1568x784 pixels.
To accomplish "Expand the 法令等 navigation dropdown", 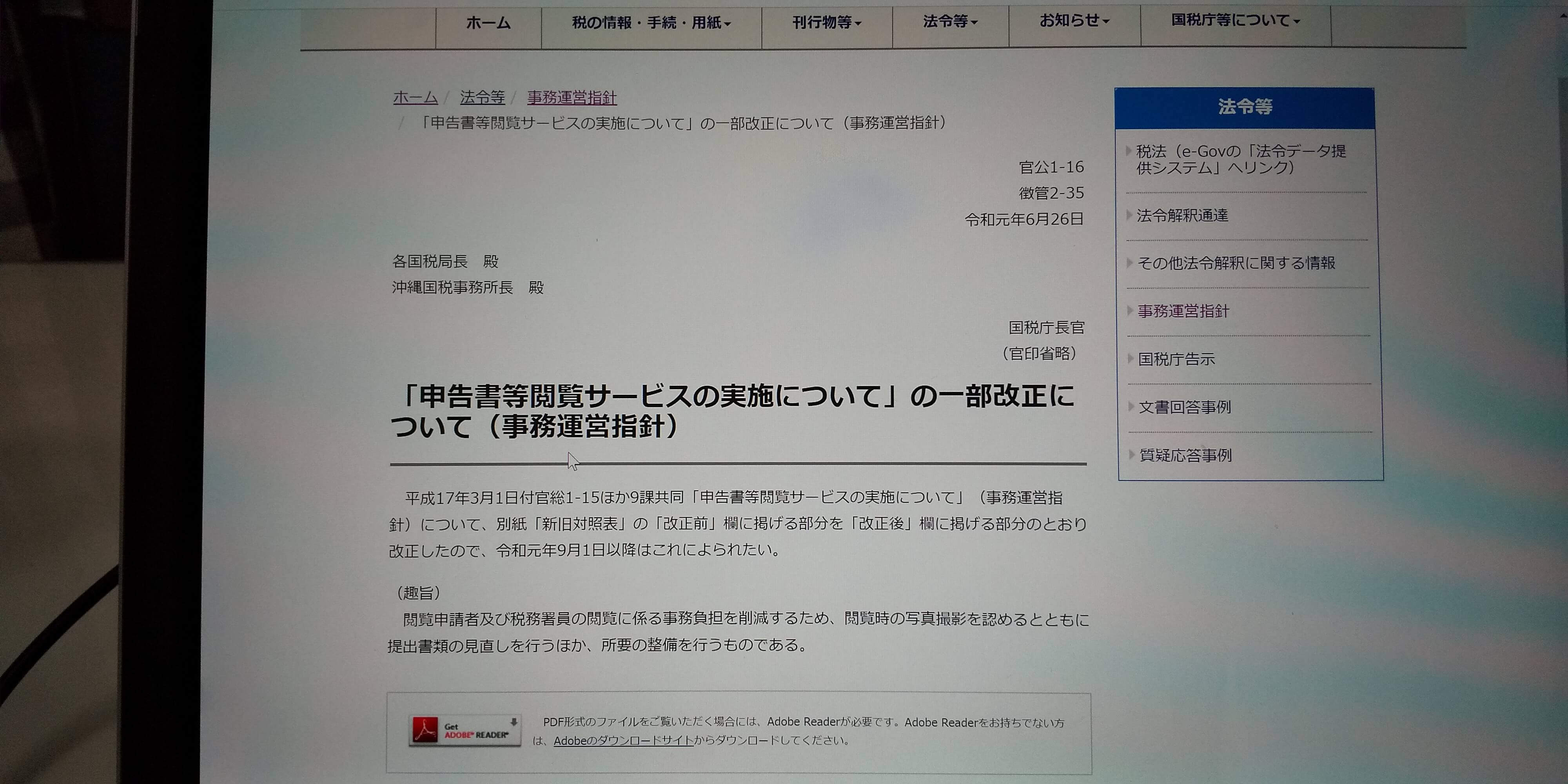I will click(950, 22).
